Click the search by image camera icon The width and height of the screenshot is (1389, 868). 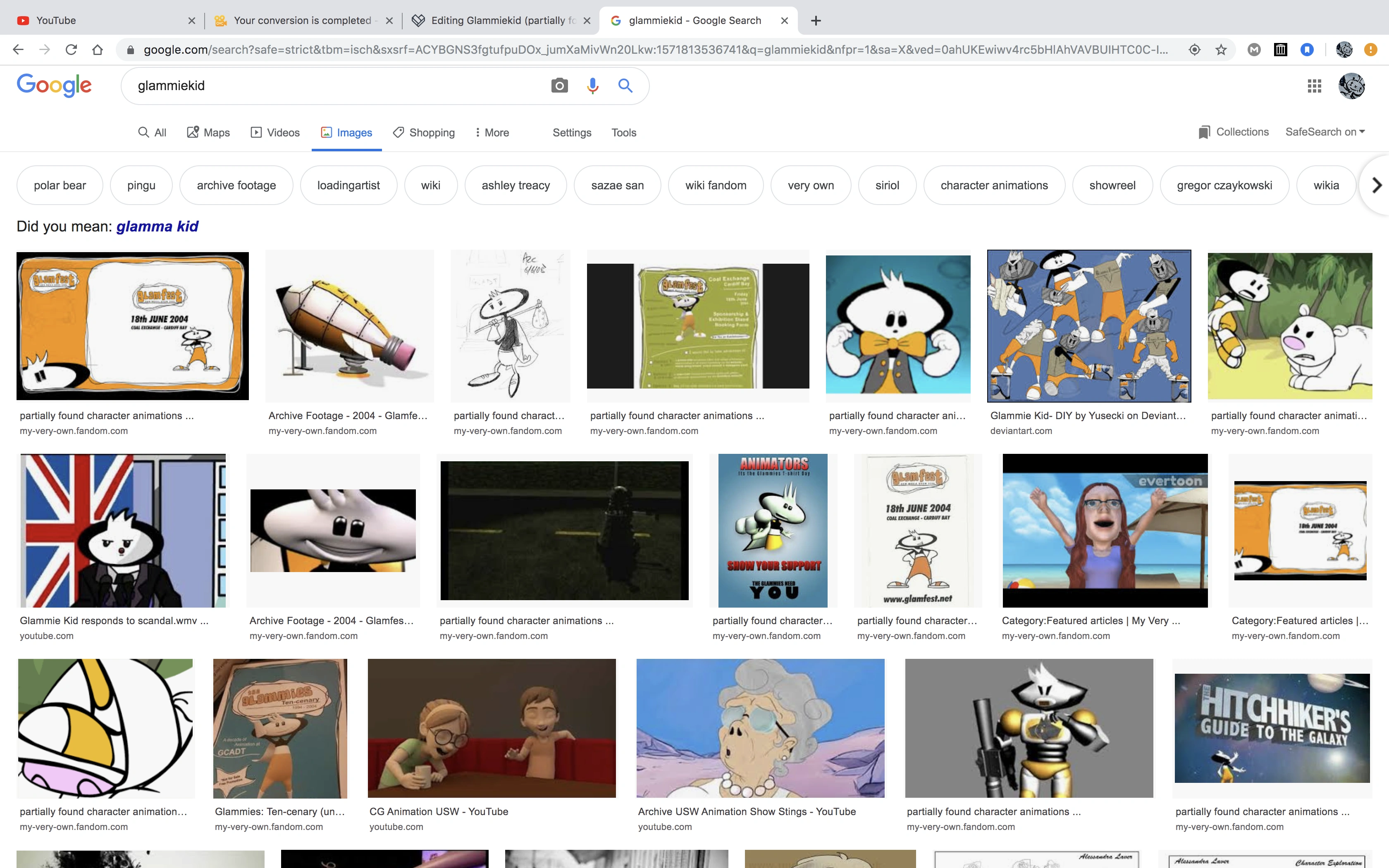pyautogui.click(x=559, y=86)
